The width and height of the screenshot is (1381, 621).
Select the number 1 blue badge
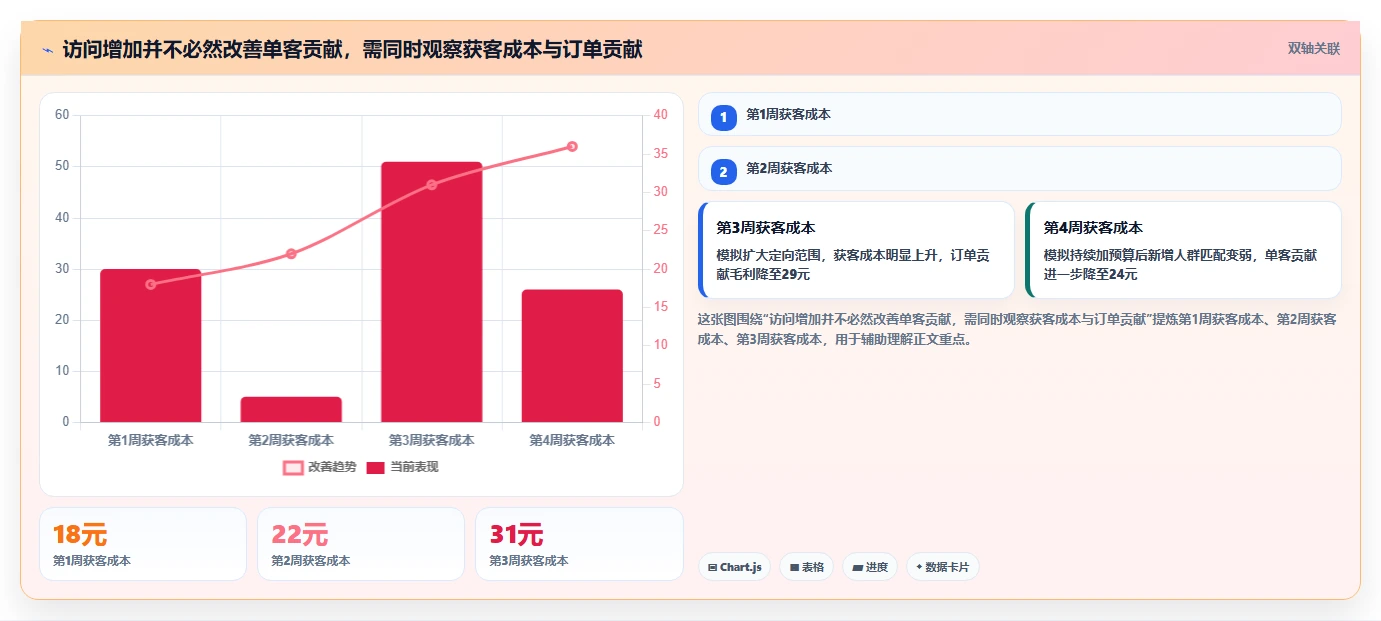pos(724,118)
